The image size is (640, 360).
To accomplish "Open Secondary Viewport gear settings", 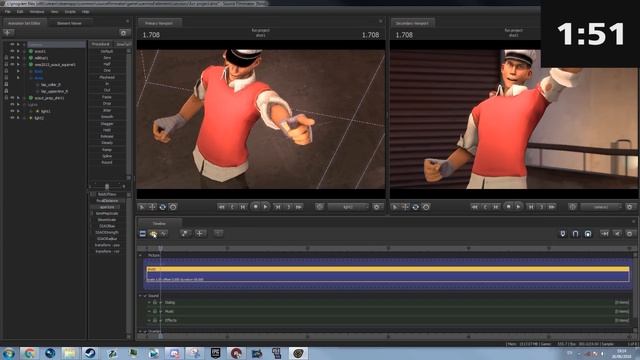I will point(630,207).
